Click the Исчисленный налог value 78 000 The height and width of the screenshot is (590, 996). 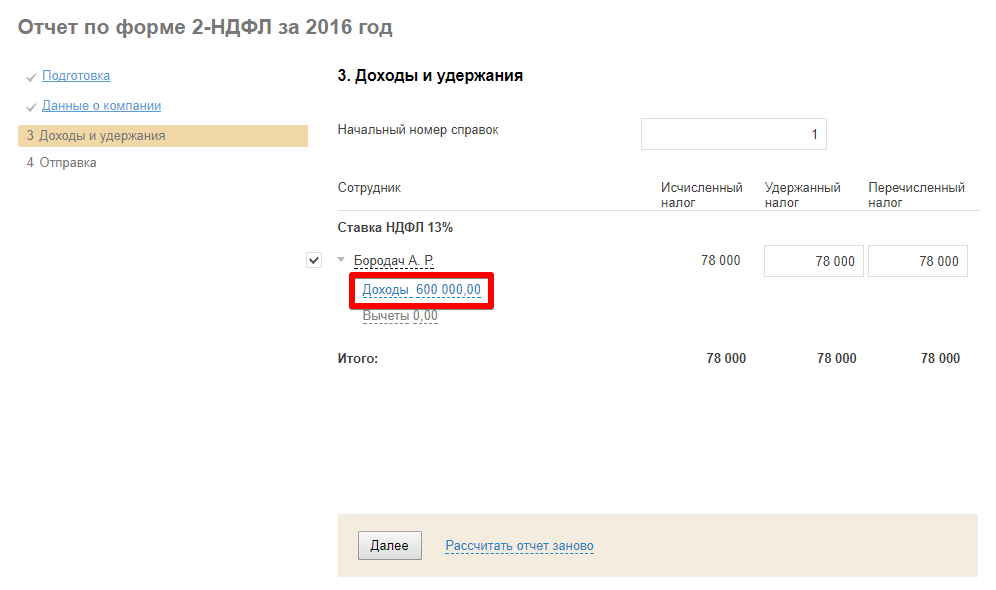click(720, 261)
